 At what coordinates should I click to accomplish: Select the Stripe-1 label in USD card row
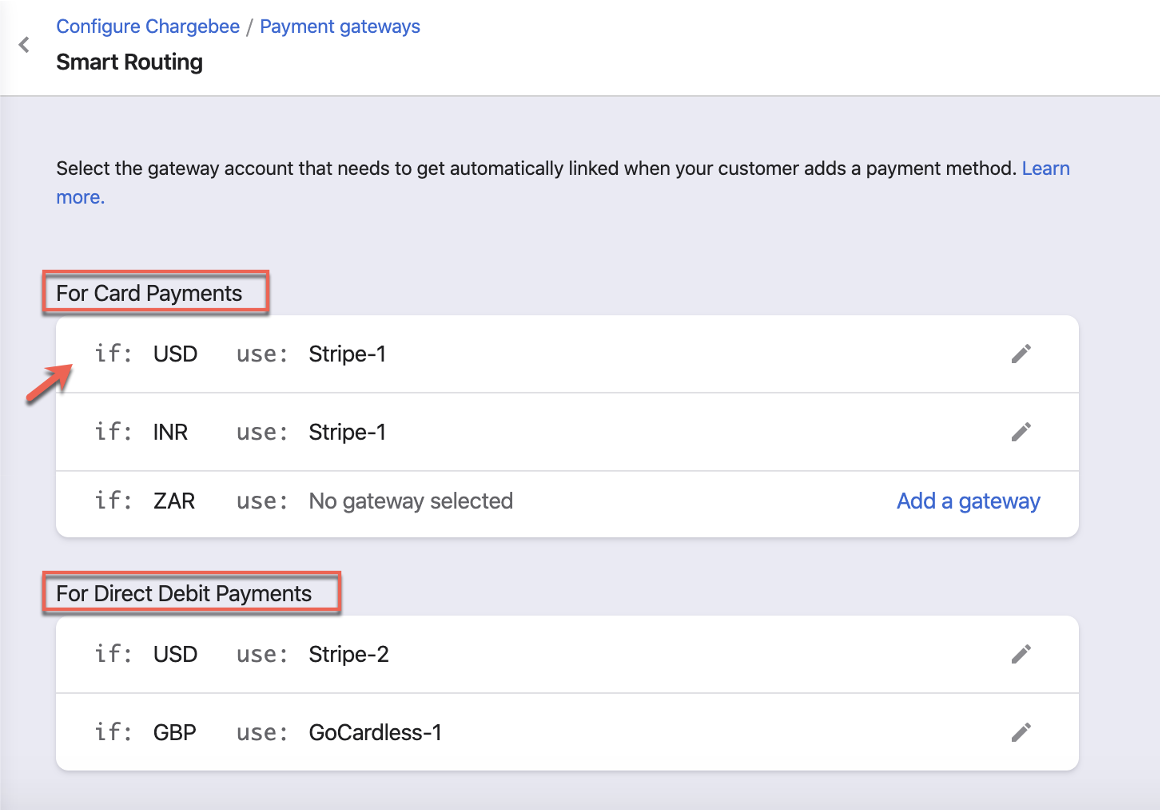pyautogui.click(x=347, y=354)
